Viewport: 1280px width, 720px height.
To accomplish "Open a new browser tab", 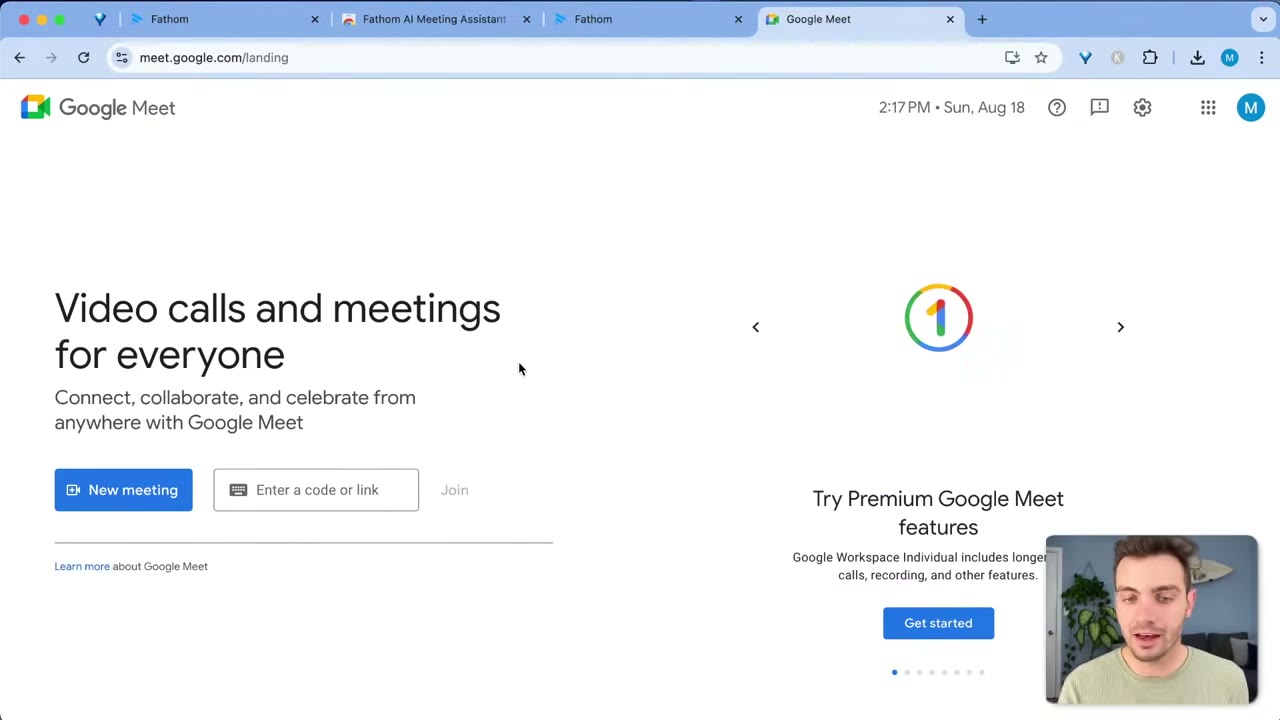I will (982, 19).
